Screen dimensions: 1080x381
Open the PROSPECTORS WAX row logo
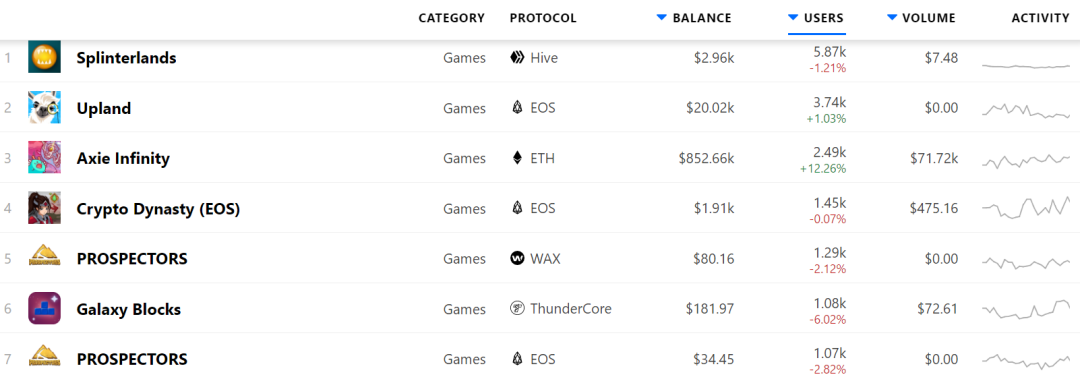pos(44,258)
